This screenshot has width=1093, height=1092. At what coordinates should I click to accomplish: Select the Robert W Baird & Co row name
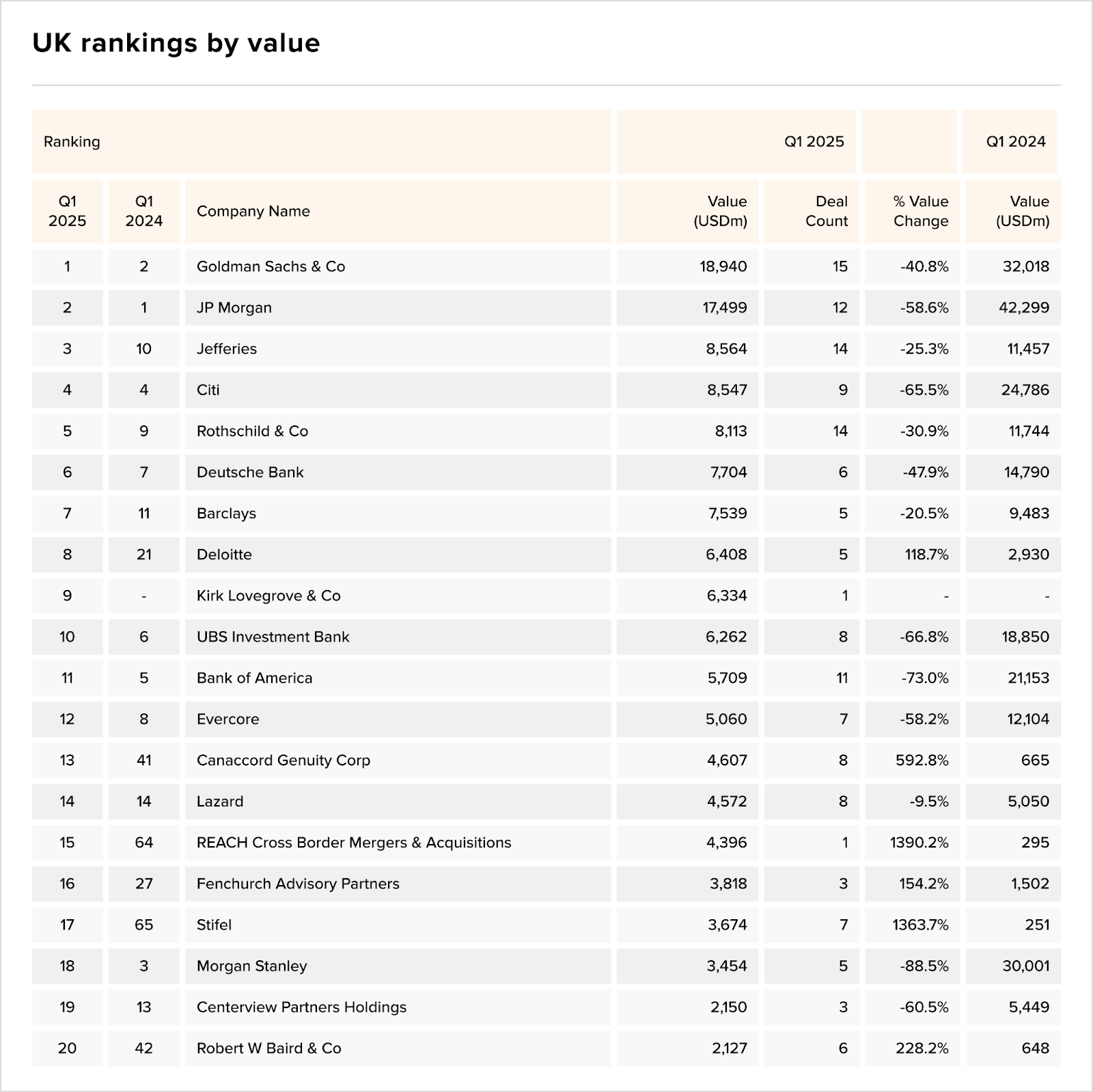pyautogui.click(x=268, y=1048)
